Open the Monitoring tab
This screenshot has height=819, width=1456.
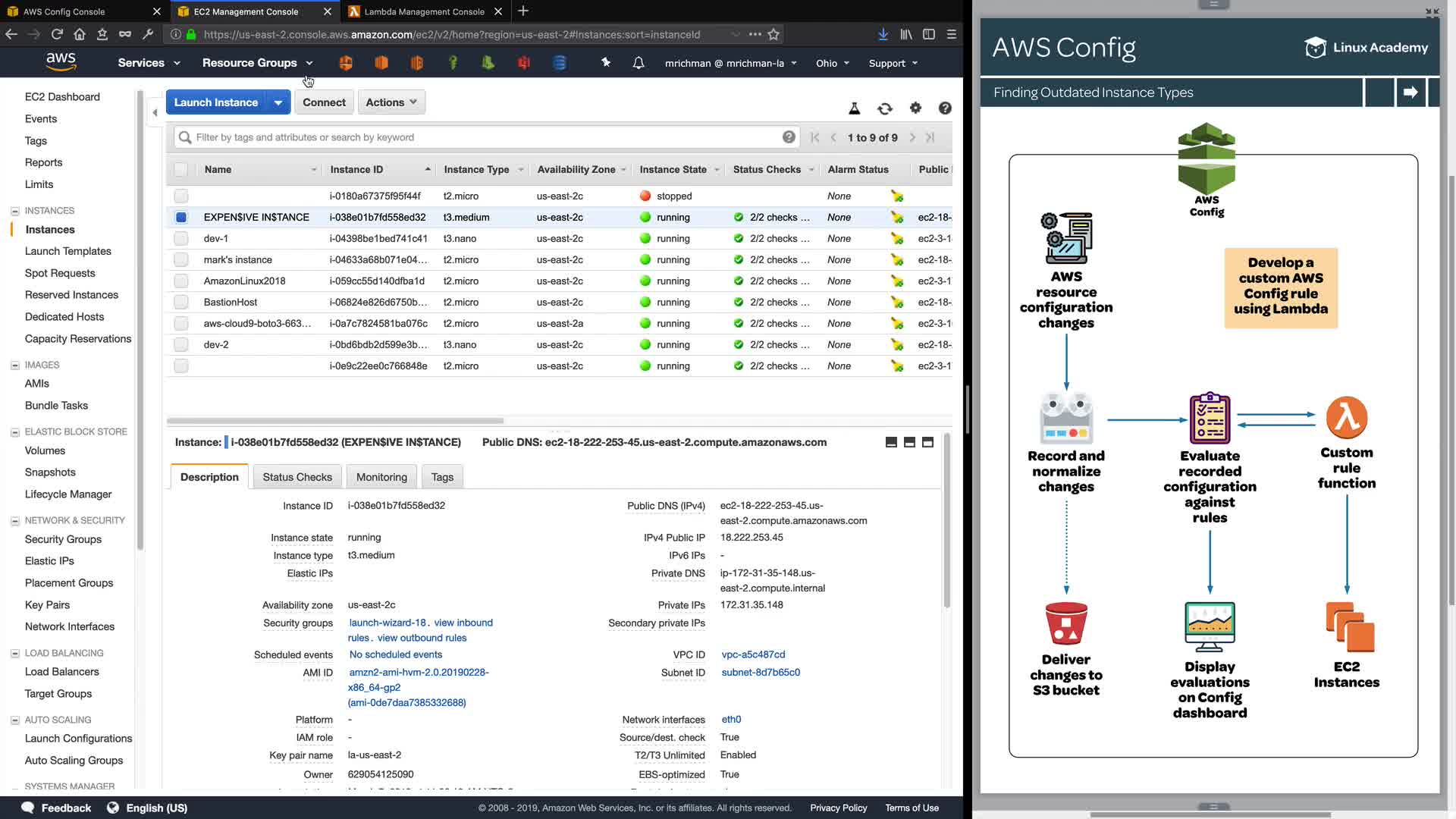coord(381,477)
